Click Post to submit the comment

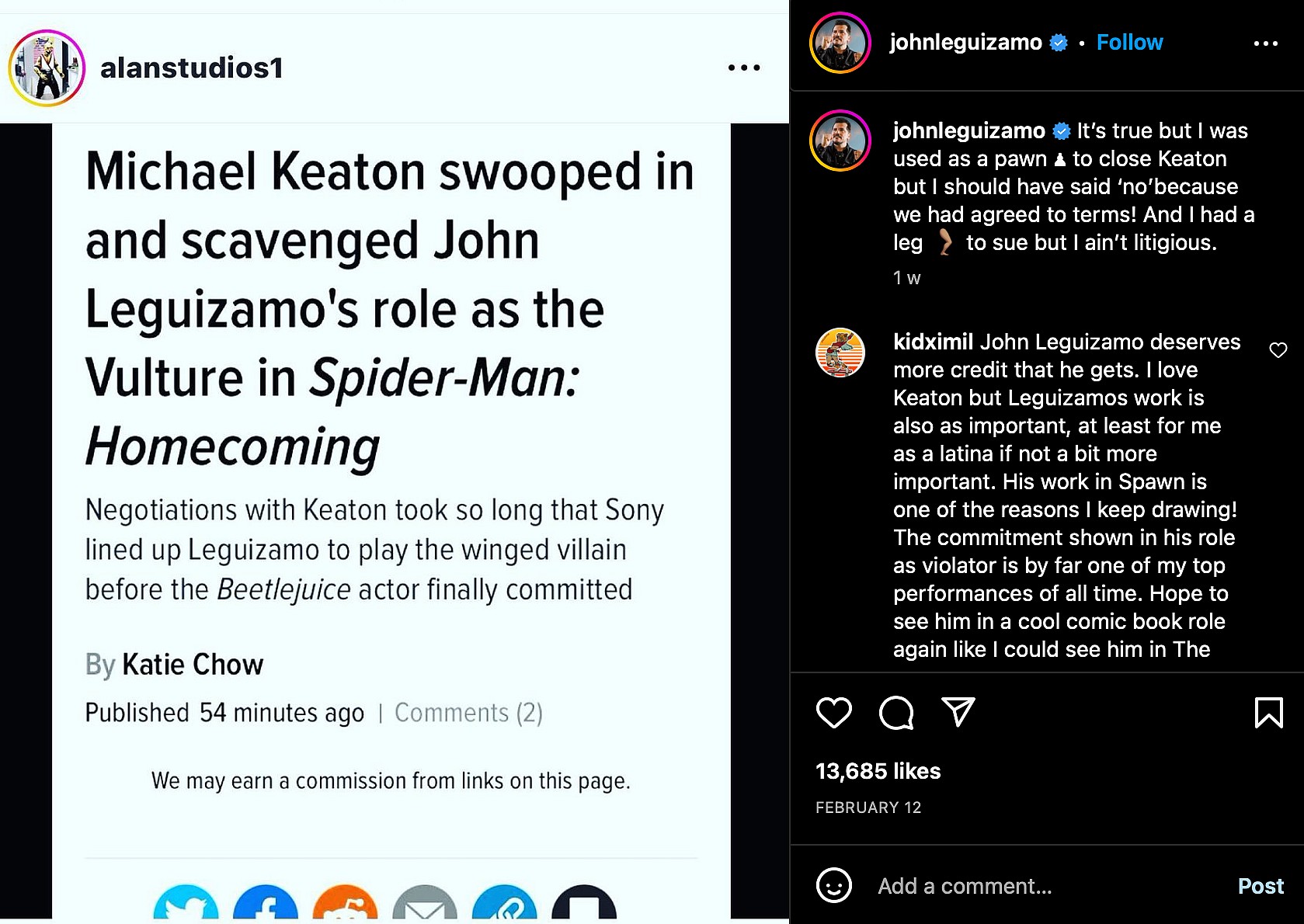[1260, 886]
